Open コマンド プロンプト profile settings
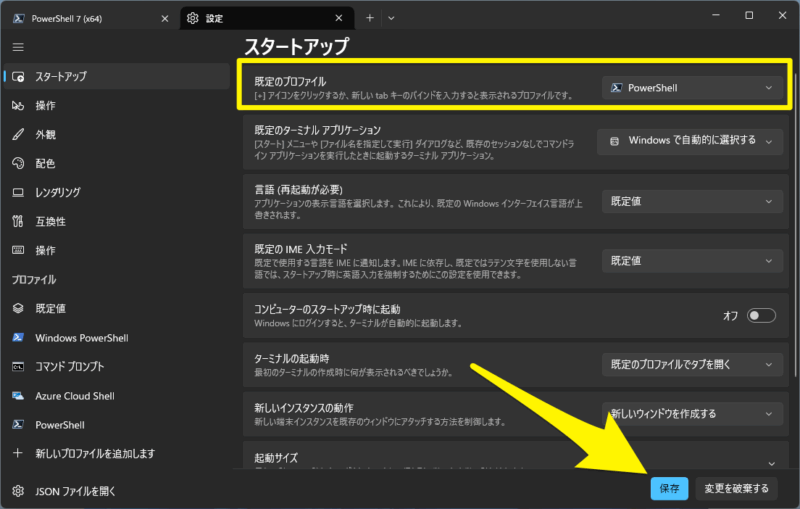This screenshot has width=800, height=509. [116, 367]
